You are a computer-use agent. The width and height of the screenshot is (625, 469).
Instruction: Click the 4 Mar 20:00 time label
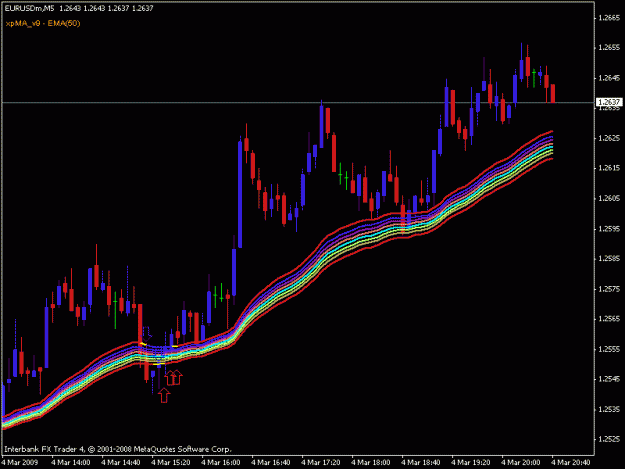[x=521, y=462]
